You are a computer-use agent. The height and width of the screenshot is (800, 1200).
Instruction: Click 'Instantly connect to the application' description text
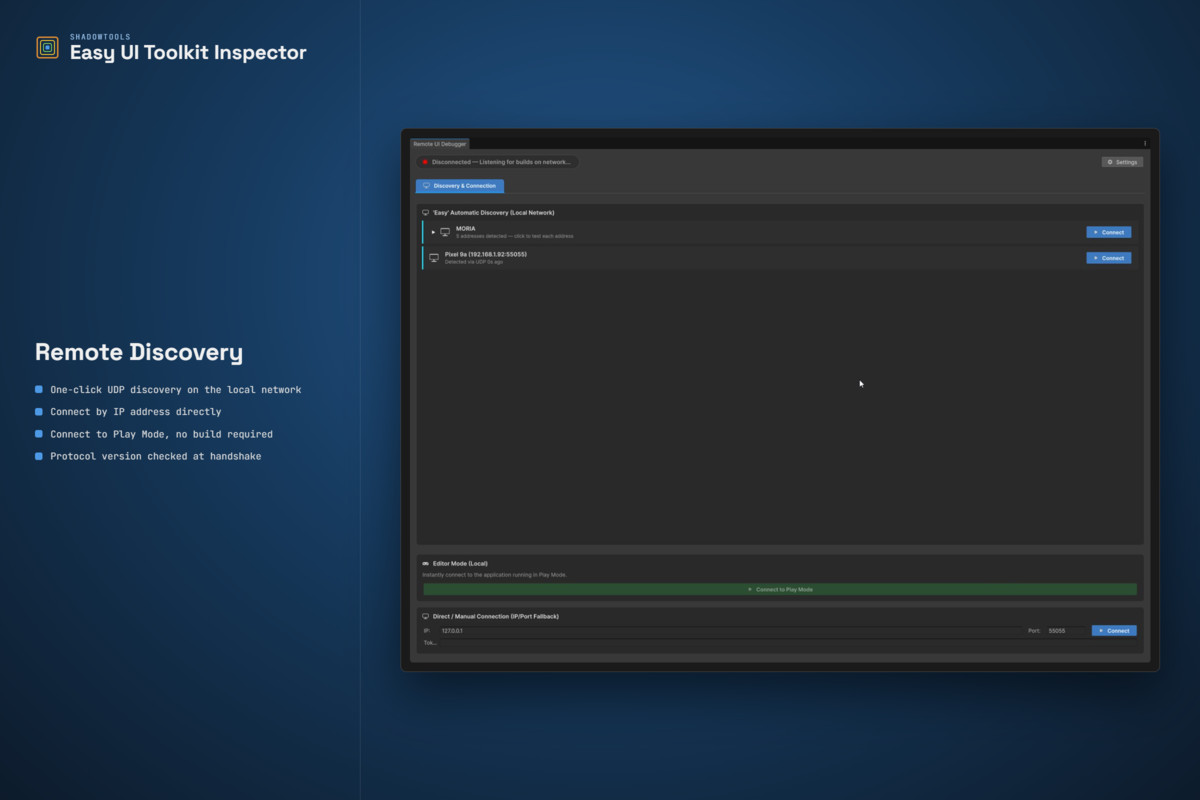(x=495, y=575)
